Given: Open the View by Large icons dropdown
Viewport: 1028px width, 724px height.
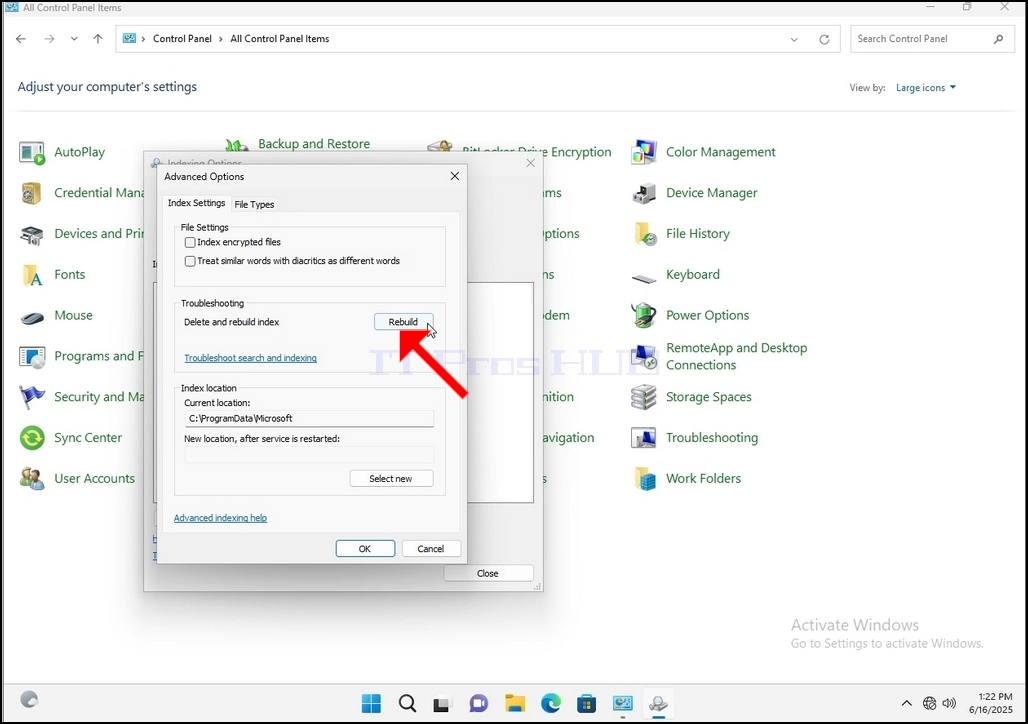Looking at the screenshot, I should 926,88.
